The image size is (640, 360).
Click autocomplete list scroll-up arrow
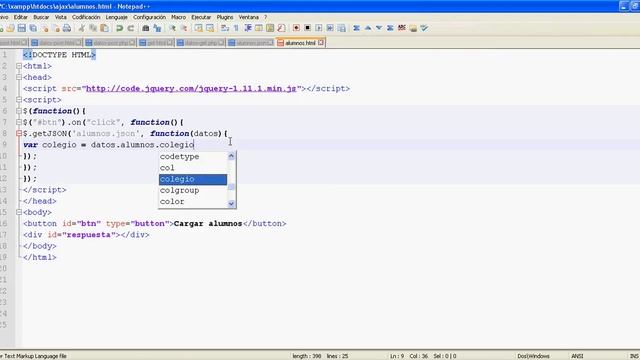coord(231,156)
